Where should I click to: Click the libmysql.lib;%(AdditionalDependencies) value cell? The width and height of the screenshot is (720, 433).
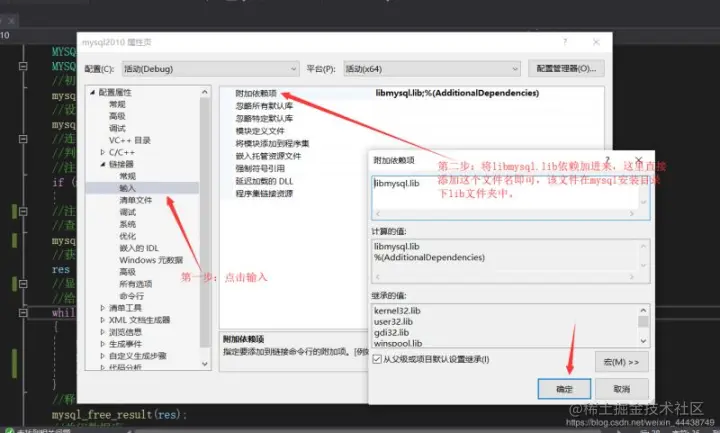click(x=457, y=93)
